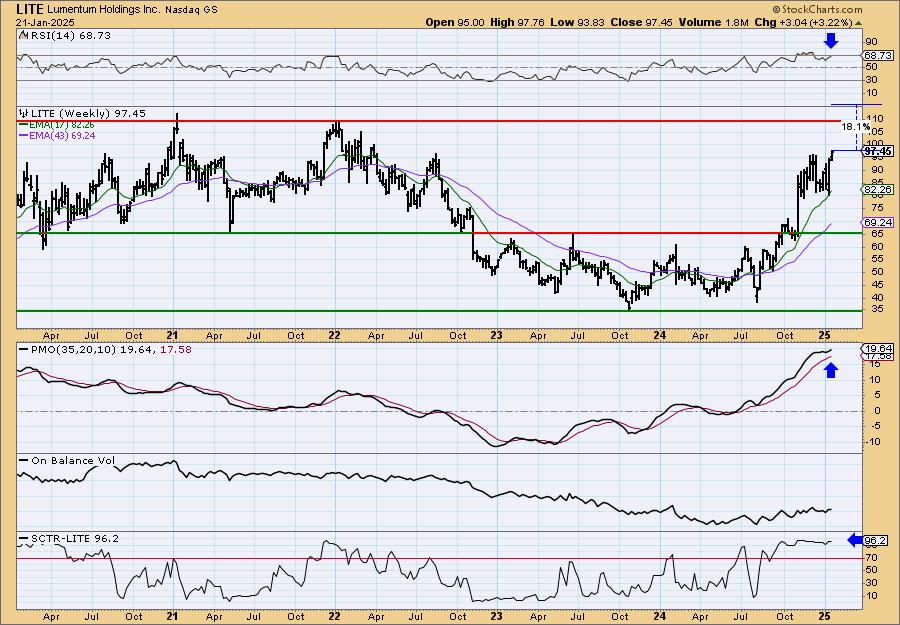Click year 25 on the price panel time axis
This screenshot has height=625, width=900.
pyautogui.click(x=824, y=335)
